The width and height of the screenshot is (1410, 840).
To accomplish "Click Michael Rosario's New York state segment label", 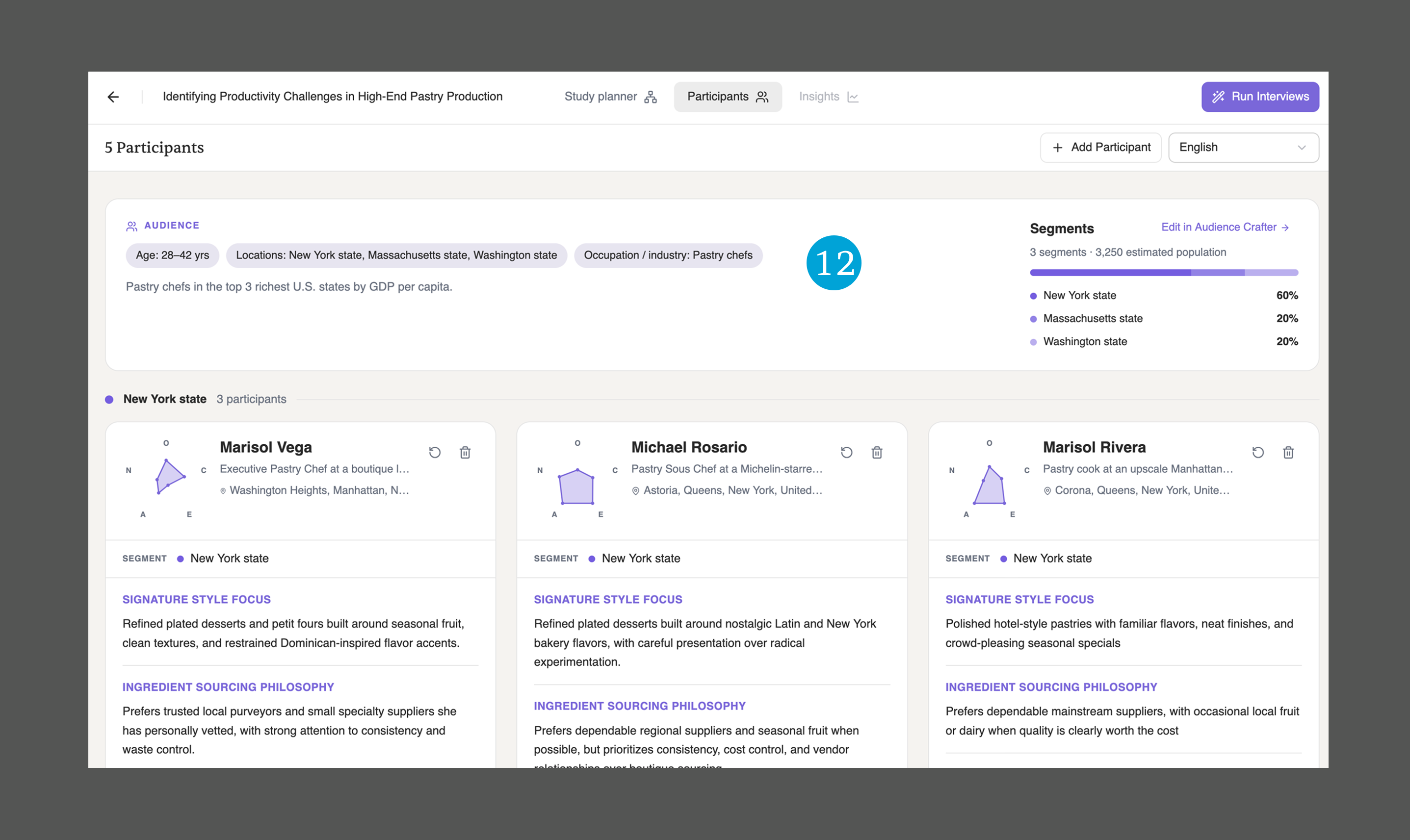I will [x=641, y=559].
